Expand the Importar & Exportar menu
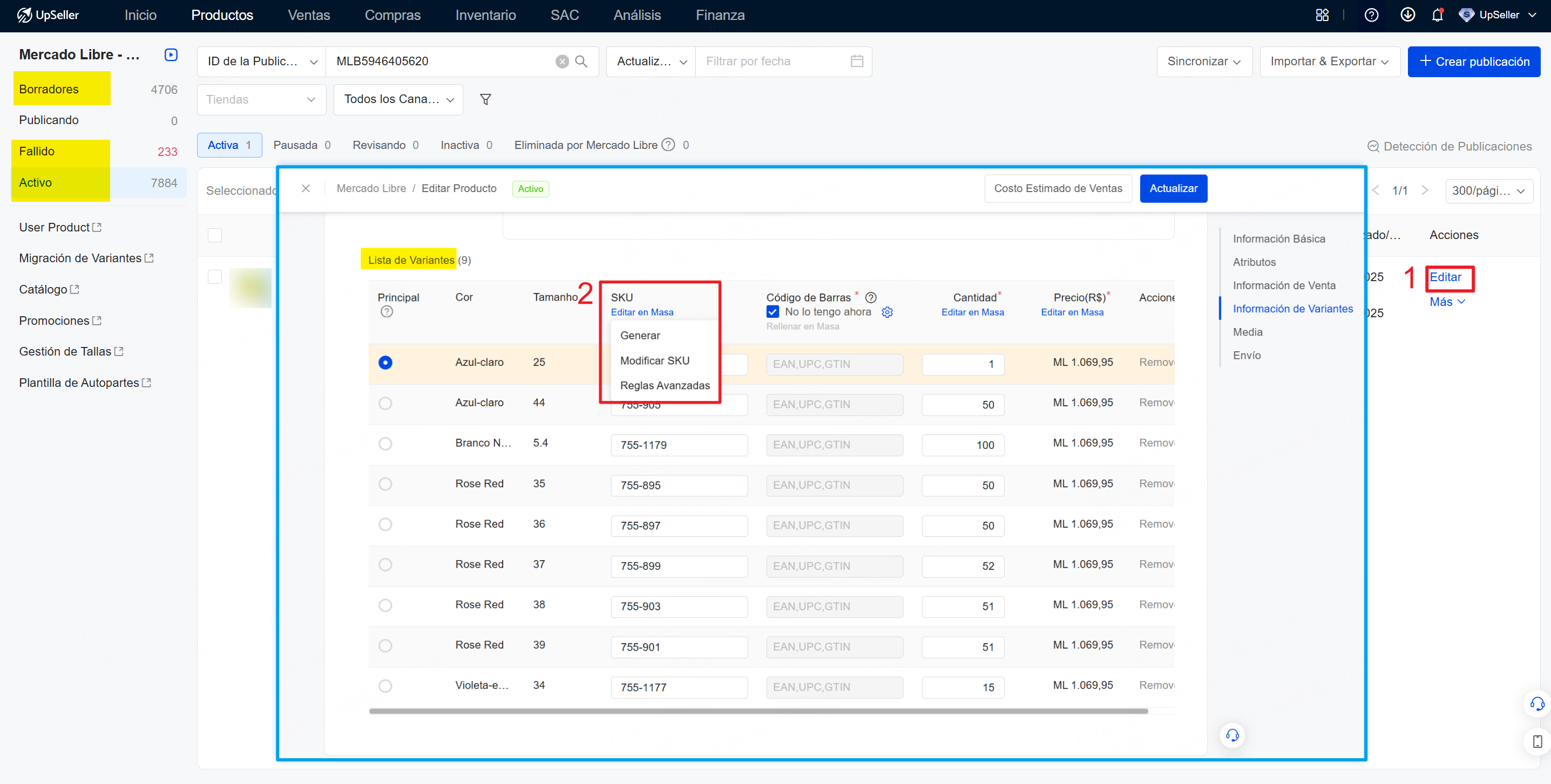The image size is (1551, 784). (1330, 62)
